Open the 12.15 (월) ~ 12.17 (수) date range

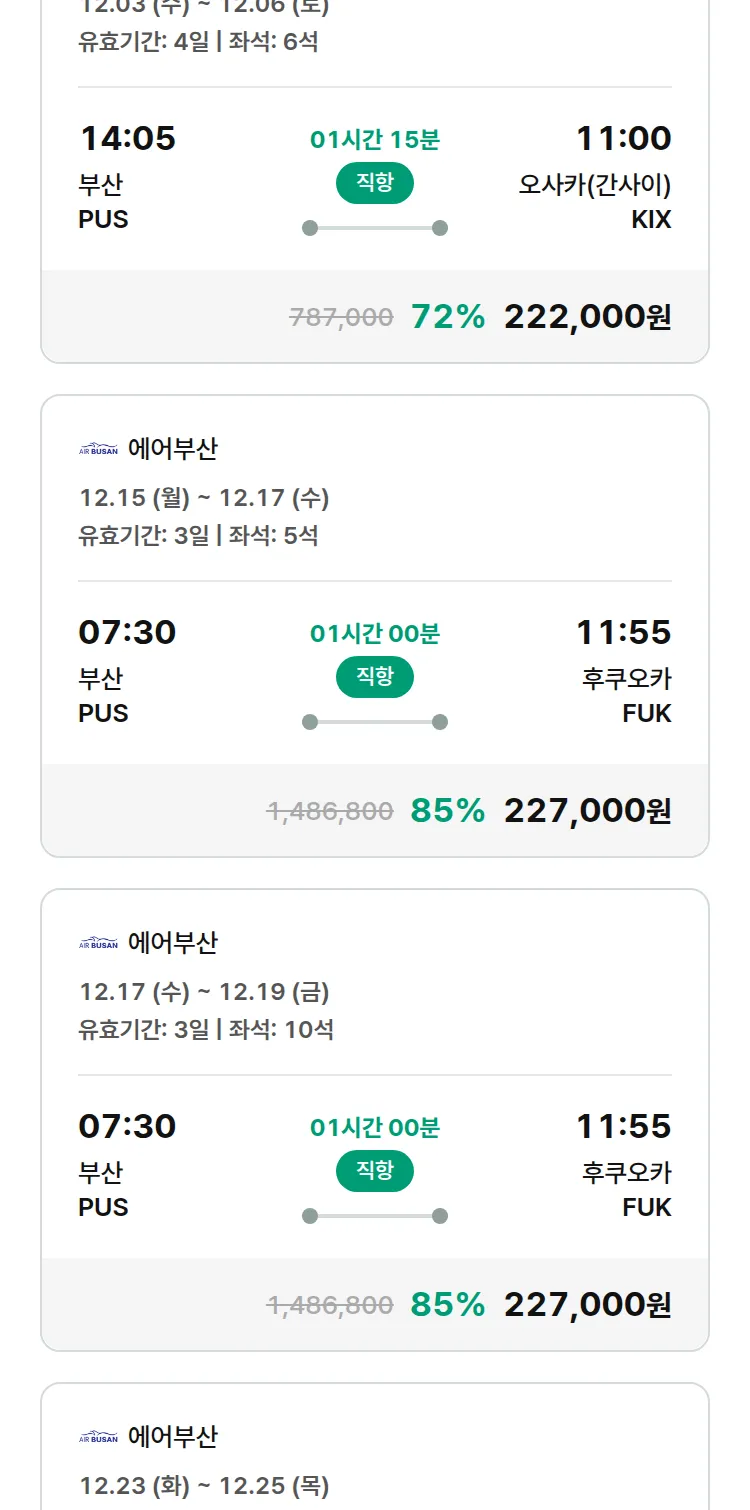204,498
